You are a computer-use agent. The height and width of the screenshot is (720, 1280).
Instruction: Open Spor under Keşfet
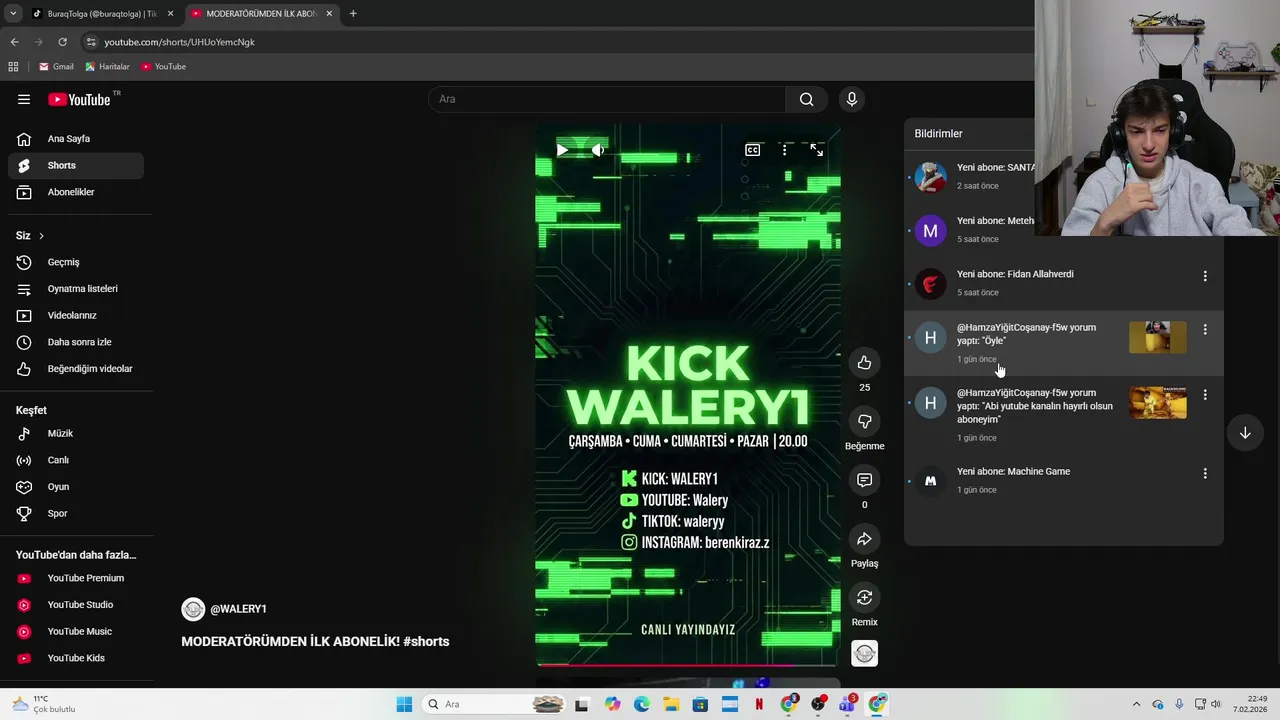tap(76, 513)
